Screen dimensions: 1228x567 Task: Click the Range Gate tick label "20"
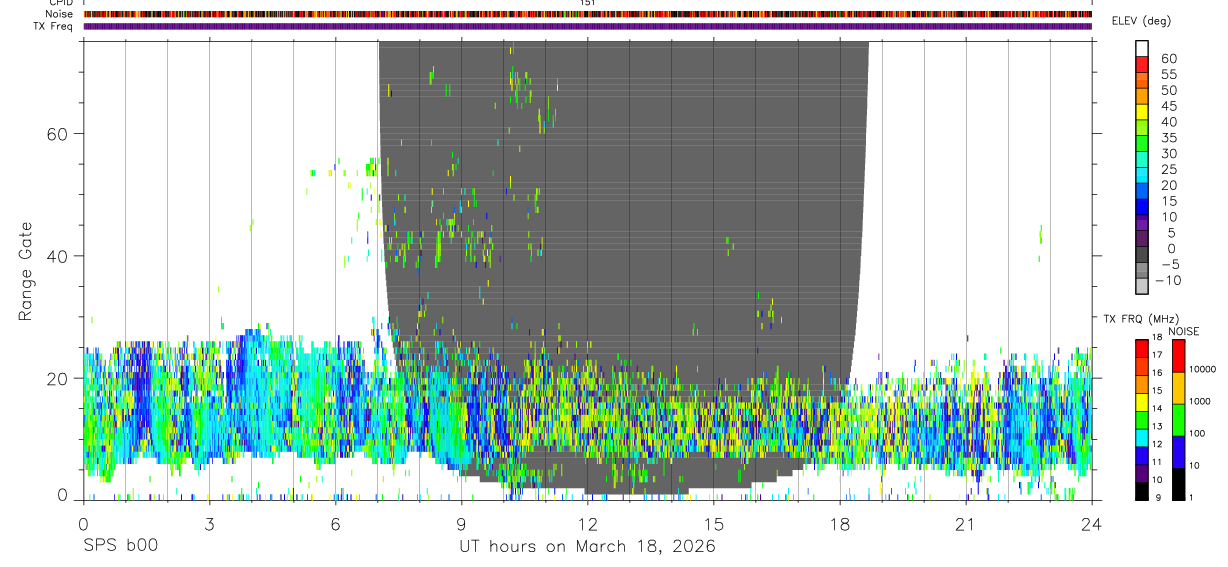57,378
